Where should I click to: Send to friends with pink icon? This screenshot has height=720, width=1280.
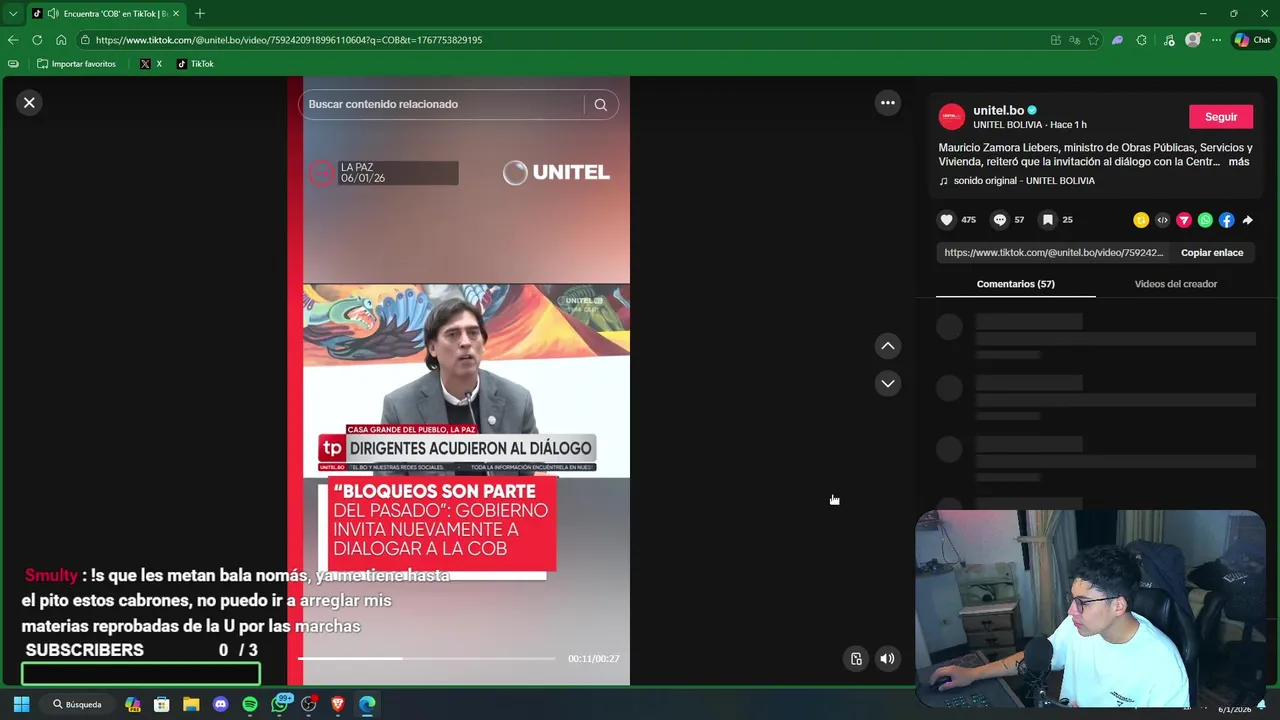pyautogui.click(x=1184, y=220)
